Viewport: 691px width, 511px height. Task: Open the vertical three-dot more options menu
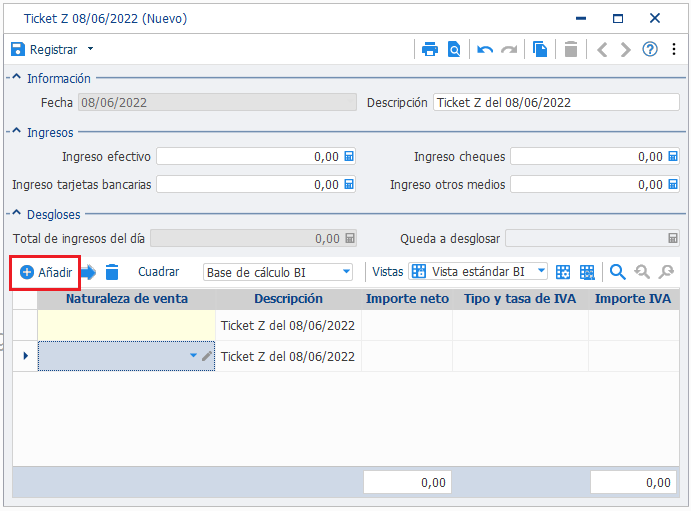(x=674, y=49)
